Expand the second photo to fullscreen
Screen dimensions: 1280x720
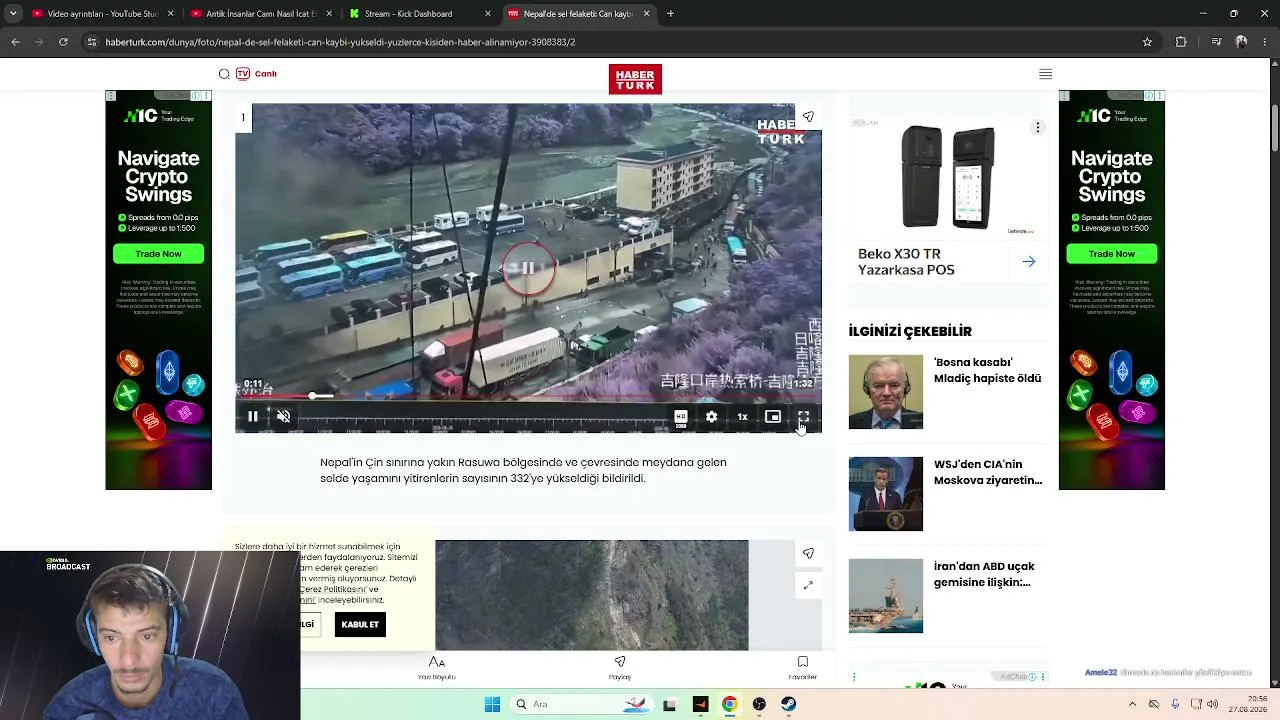808,585
